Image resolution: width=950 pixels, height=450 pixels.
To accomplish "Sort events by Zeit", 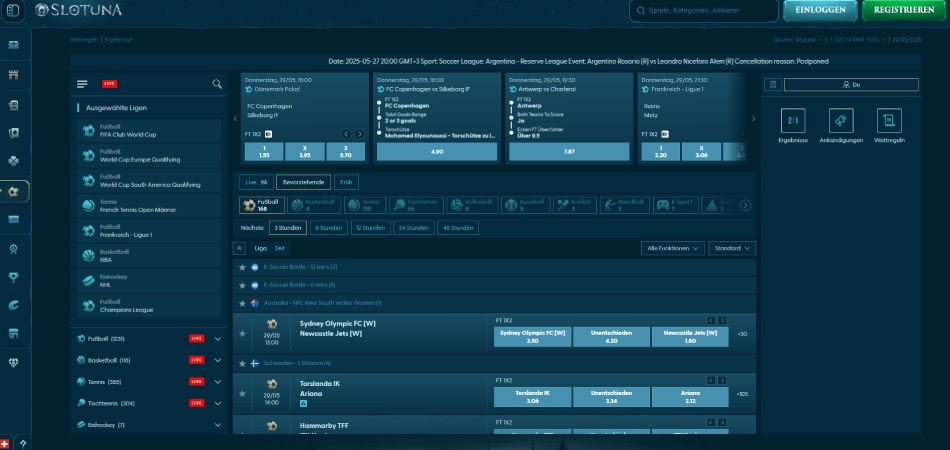I will (279, 248).
